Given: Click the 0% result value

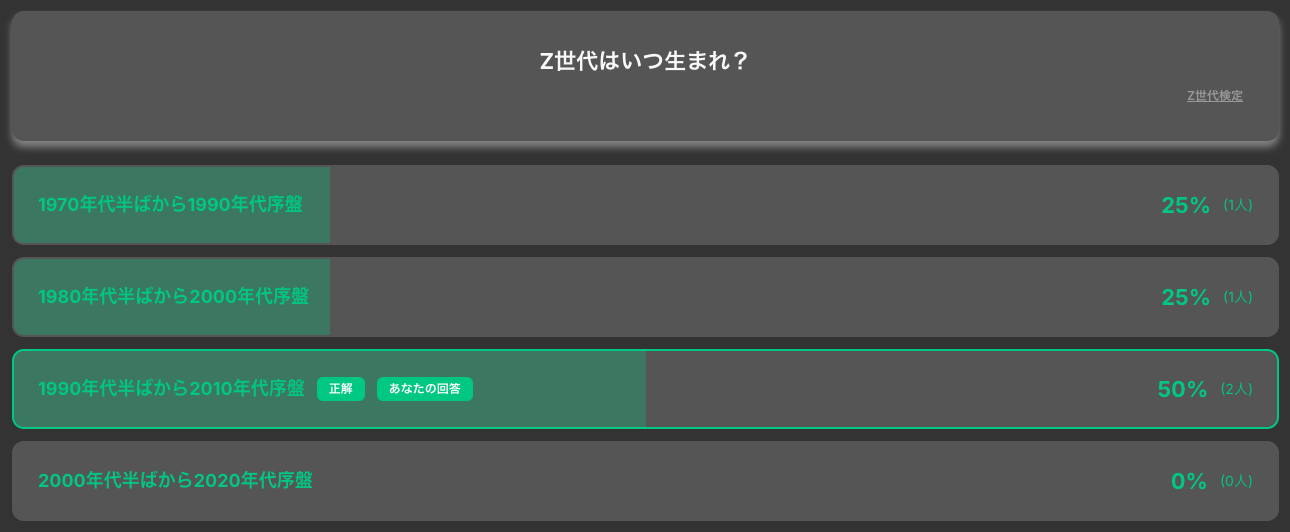Looking at the screenshot, I should (1189, 481).
